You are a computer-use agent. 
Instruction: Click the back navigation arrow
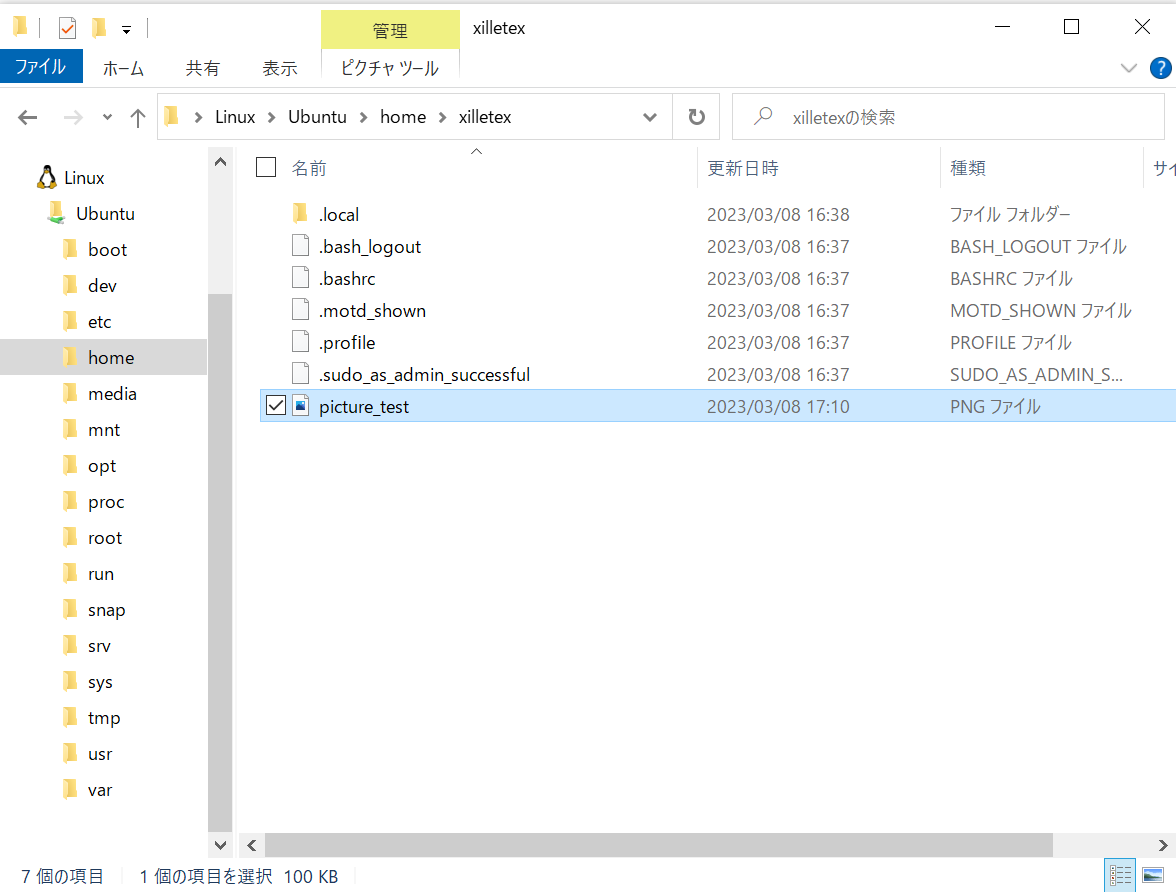(x=27, y=117)
